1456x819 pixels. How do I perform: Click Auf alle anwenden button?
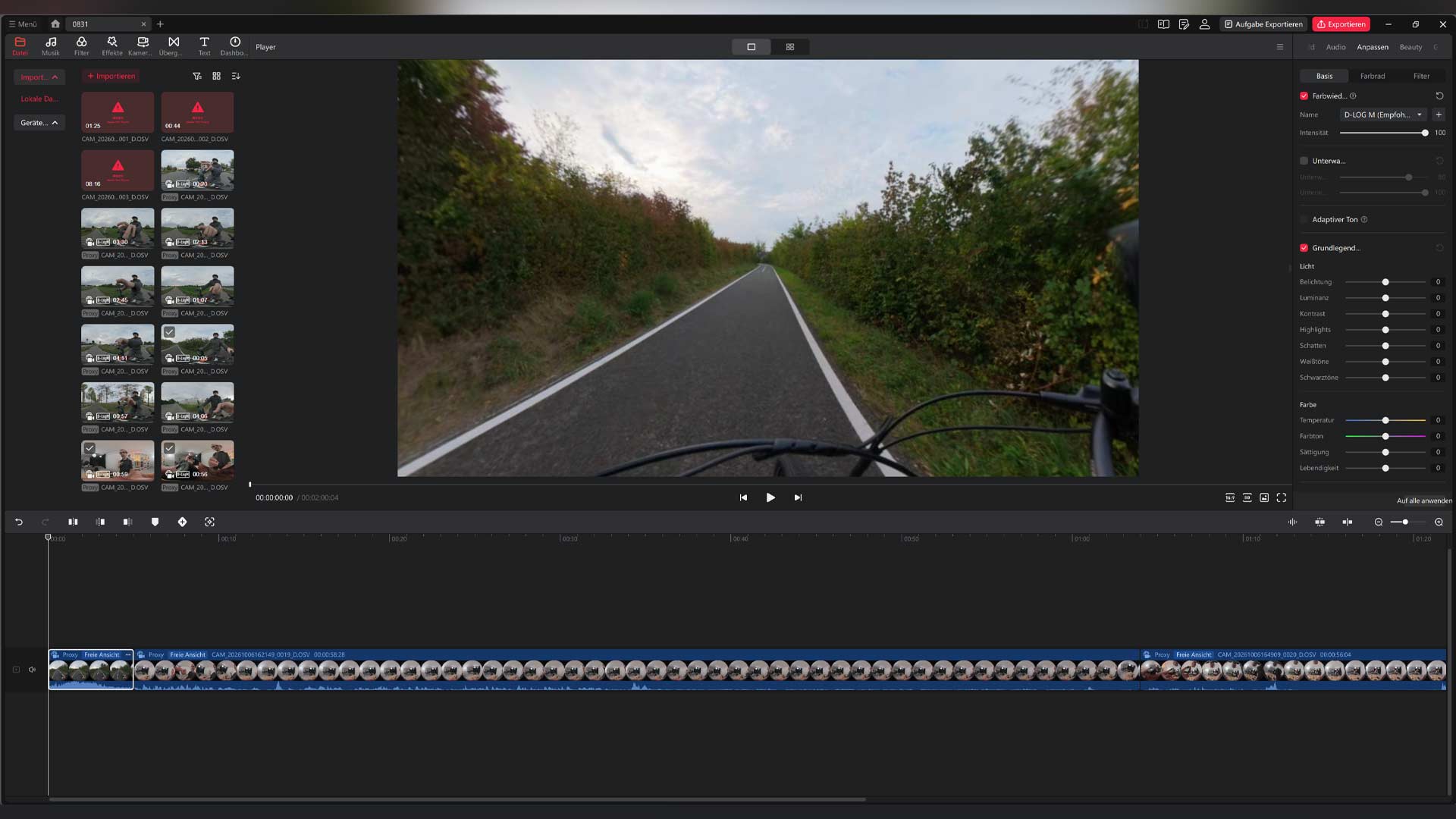pyautogui.click(x=1424, y=500)
